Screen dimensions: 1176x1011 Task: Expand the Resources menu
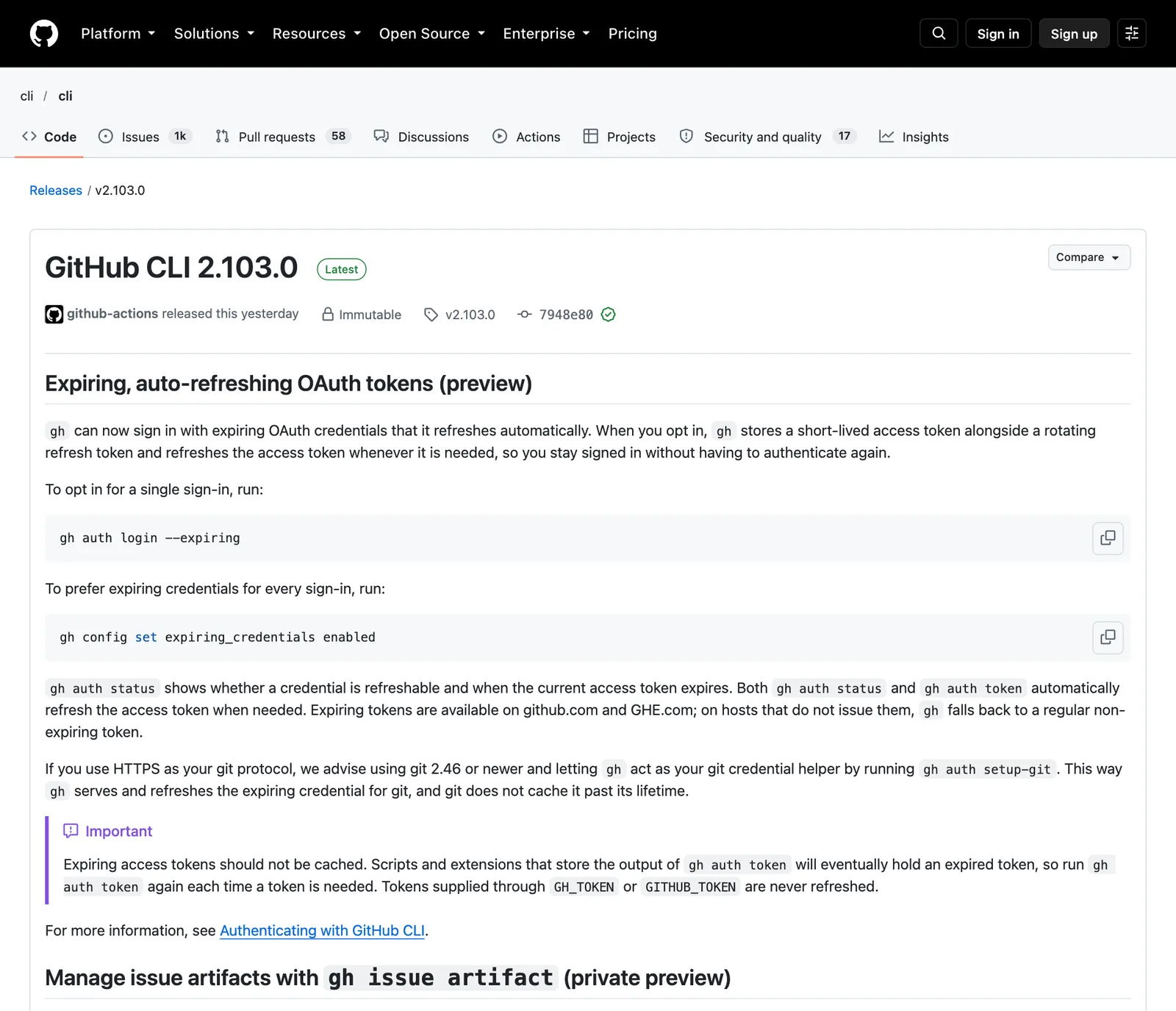316,34
